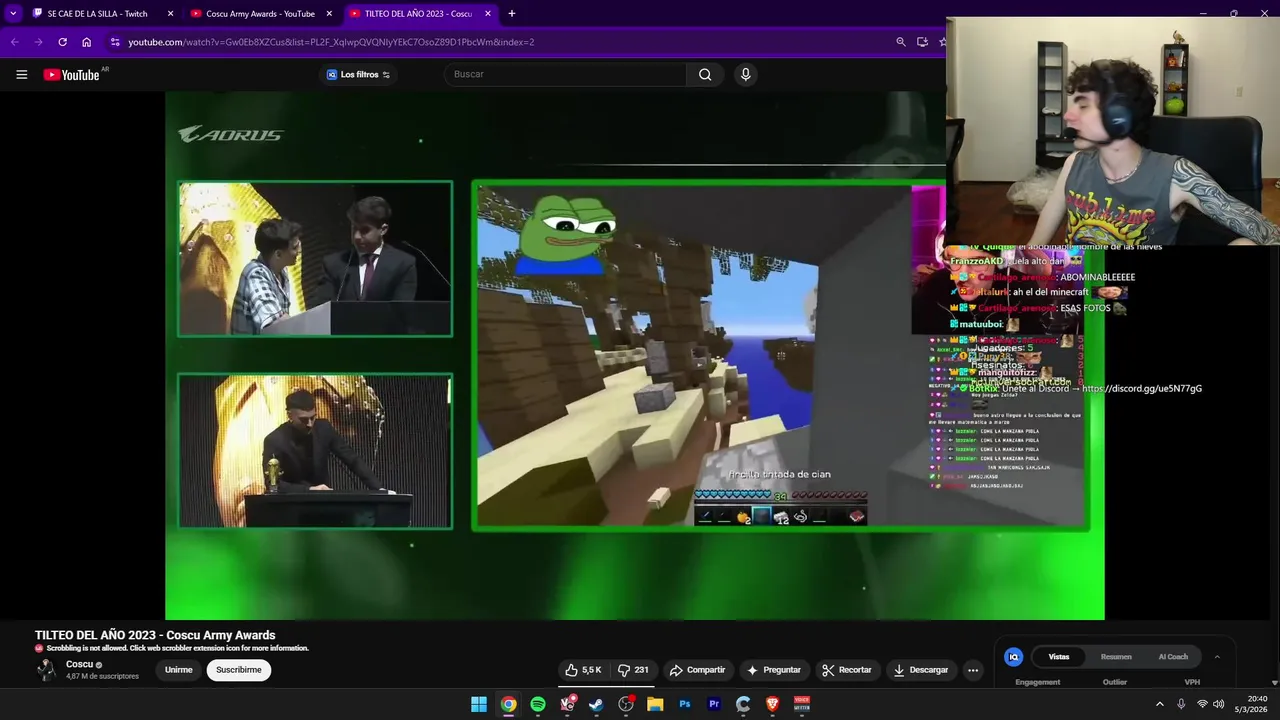Open OBS Studio from the taskbar
This screenshot has width=1280, height=720.
626,704
